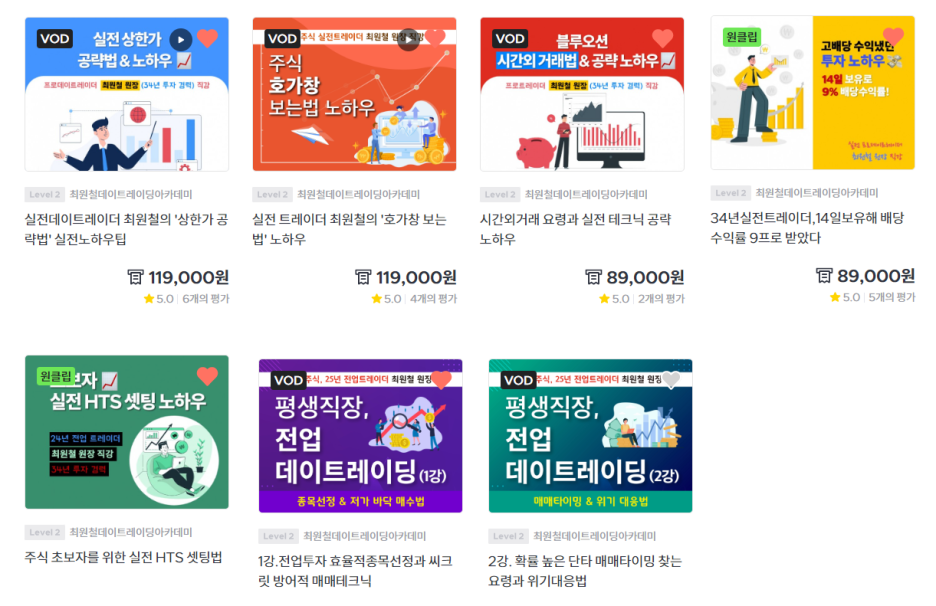
Task: Toggle heart on '시간외거래법' course card
Action: pos(663,38)
